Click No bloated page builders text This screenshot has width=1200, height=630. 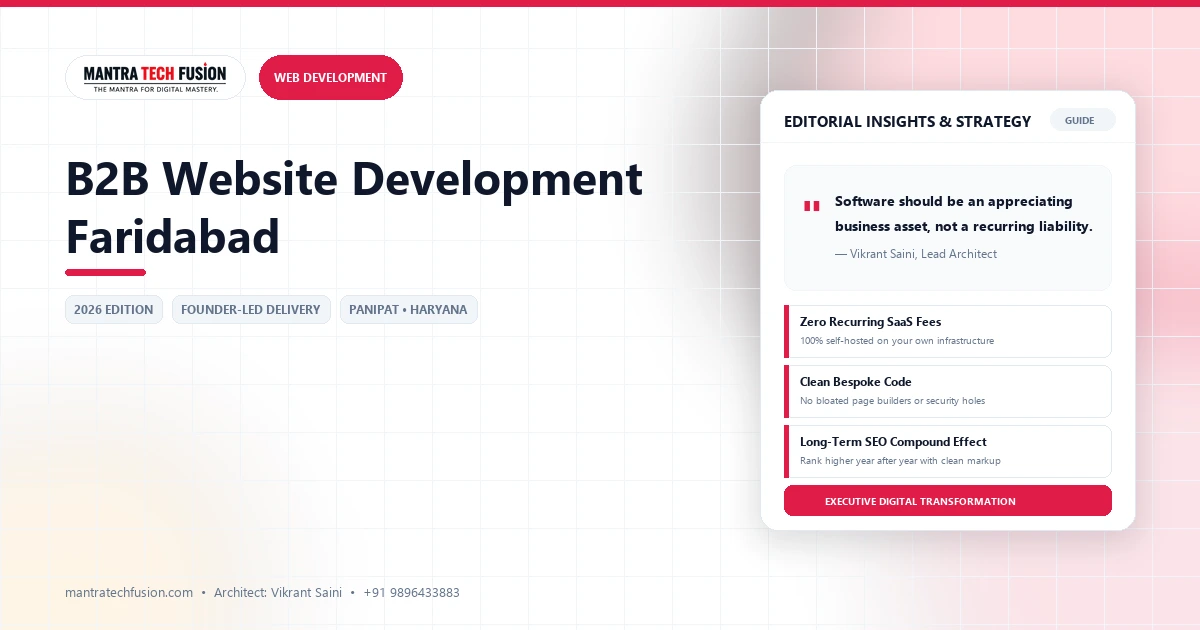[x=892, y=401]
